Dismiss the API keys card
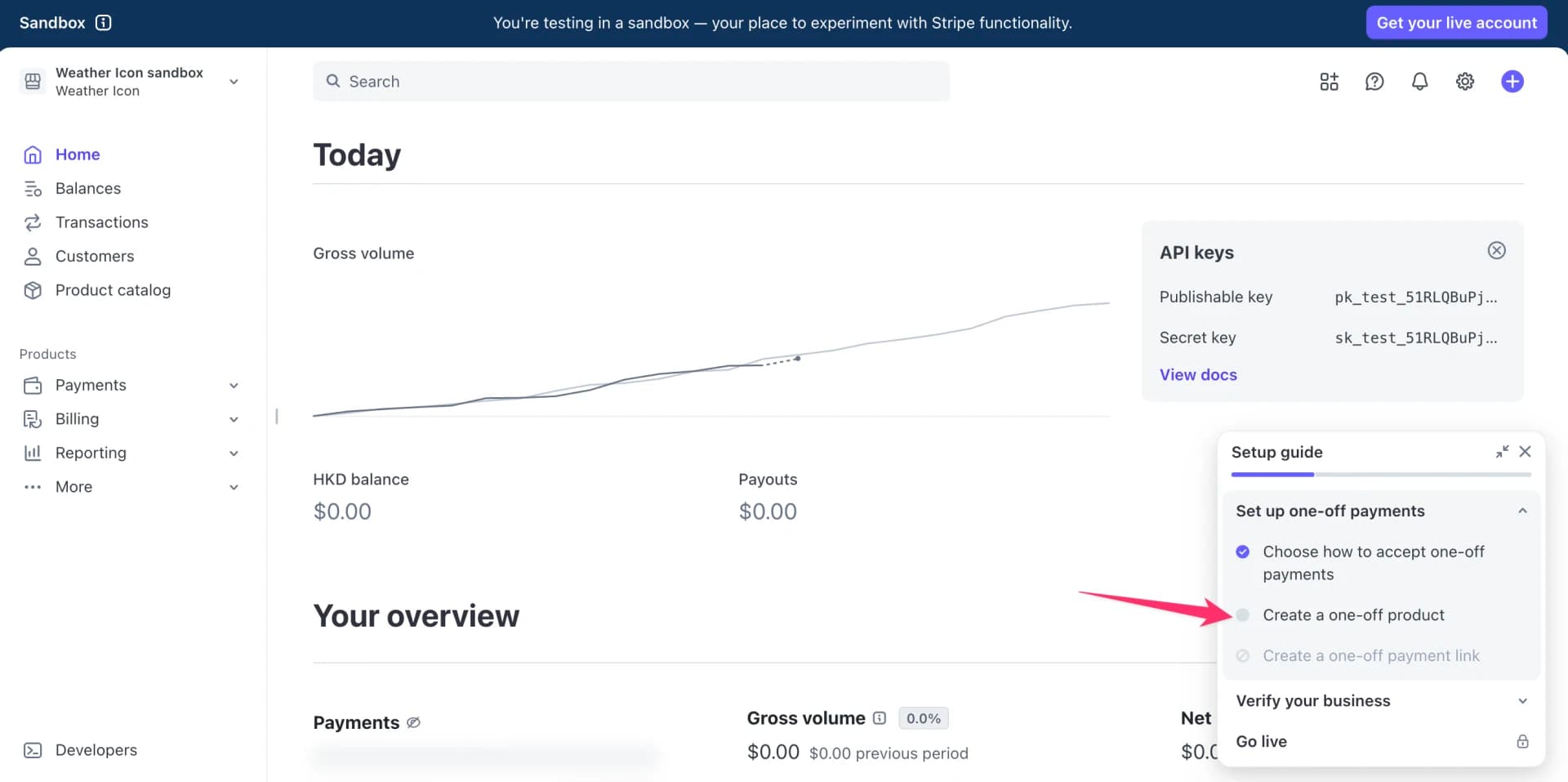 click(x=1496, y=251)
